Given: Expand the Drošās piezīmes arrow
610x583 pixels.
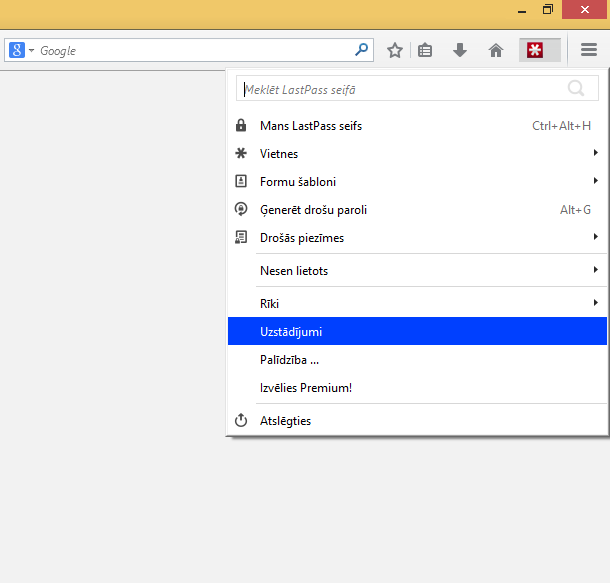Looking at the screenshot, I should click(596, 236).
